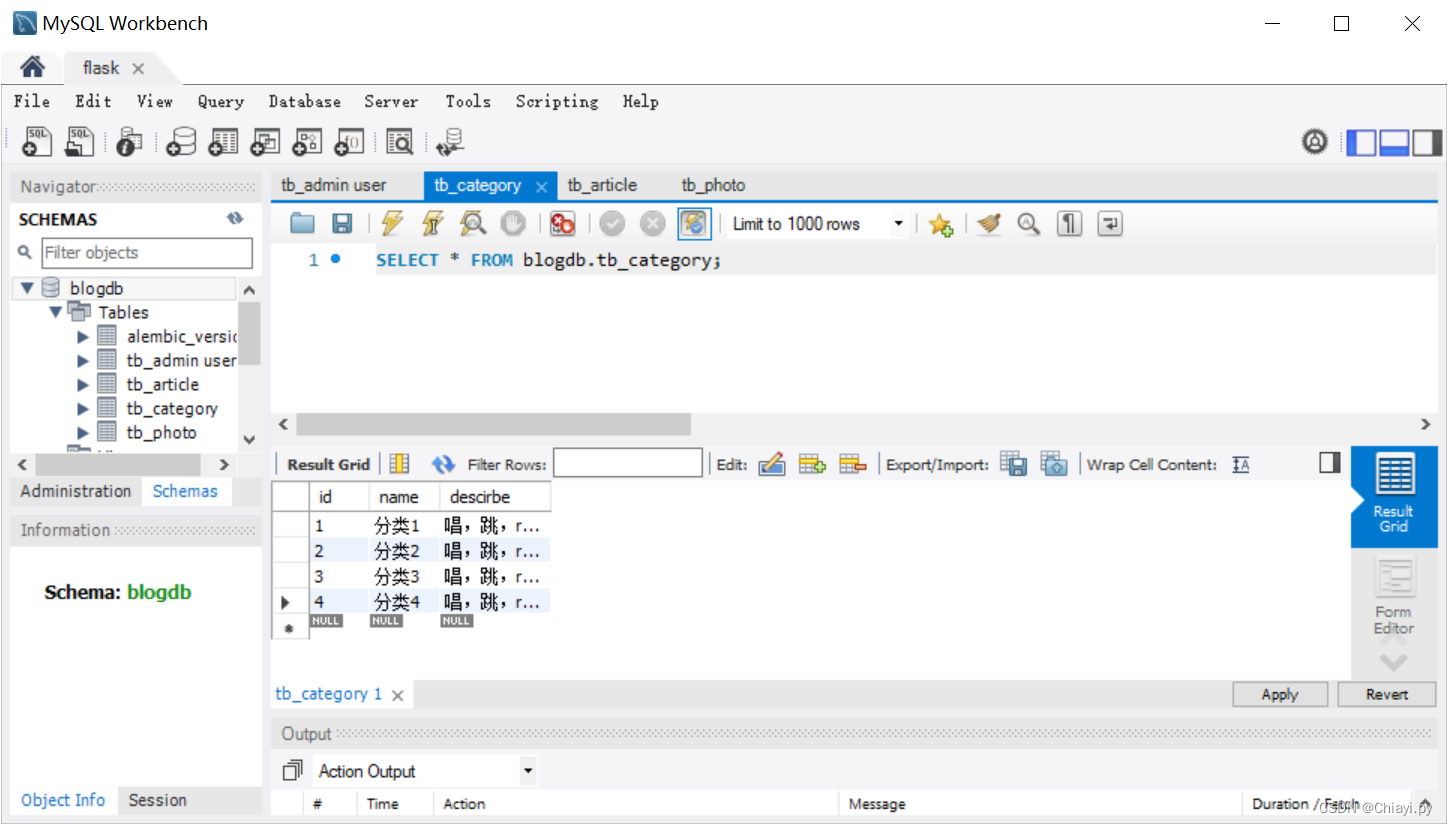The height and width of the screenshot is (825, 1448).
Task: Click the commit checkmark icon
Action: click(x=612, y=224)
